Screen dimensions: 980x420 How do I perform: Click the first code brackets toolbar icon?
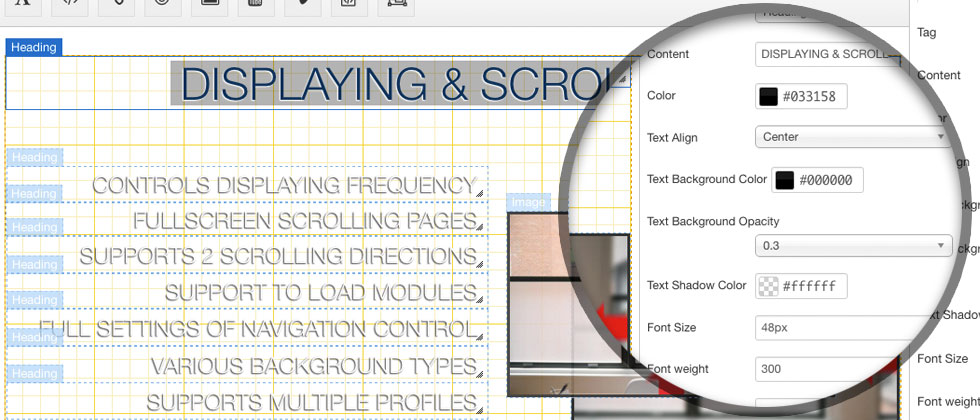pyautogui.click(x=69, y=4)
